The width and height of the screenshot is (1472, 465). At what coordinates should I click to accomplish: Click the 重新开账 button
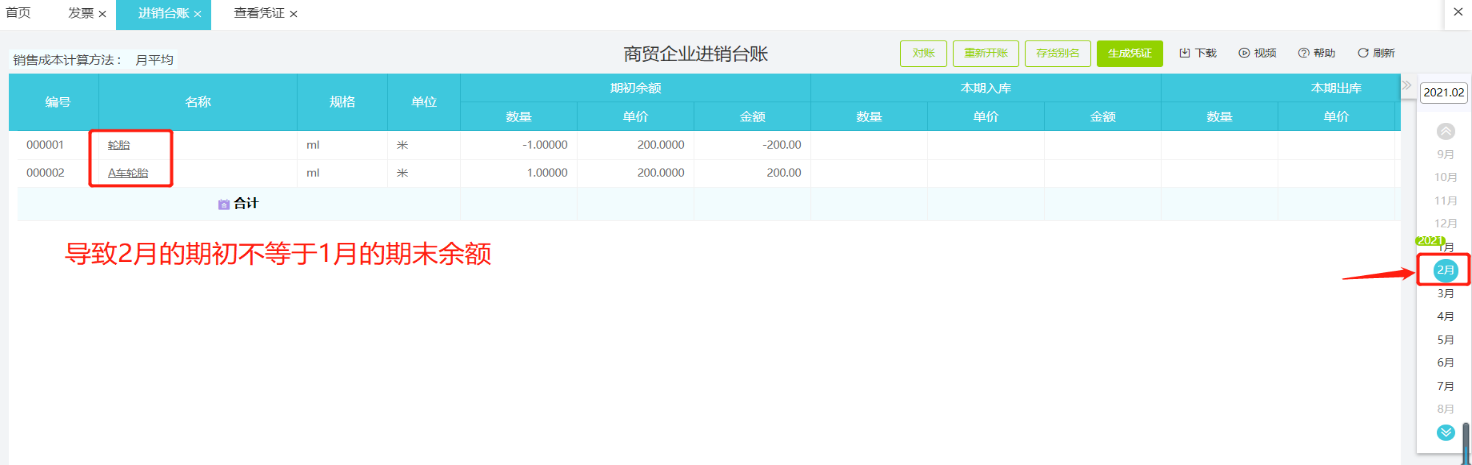point(985,53)
